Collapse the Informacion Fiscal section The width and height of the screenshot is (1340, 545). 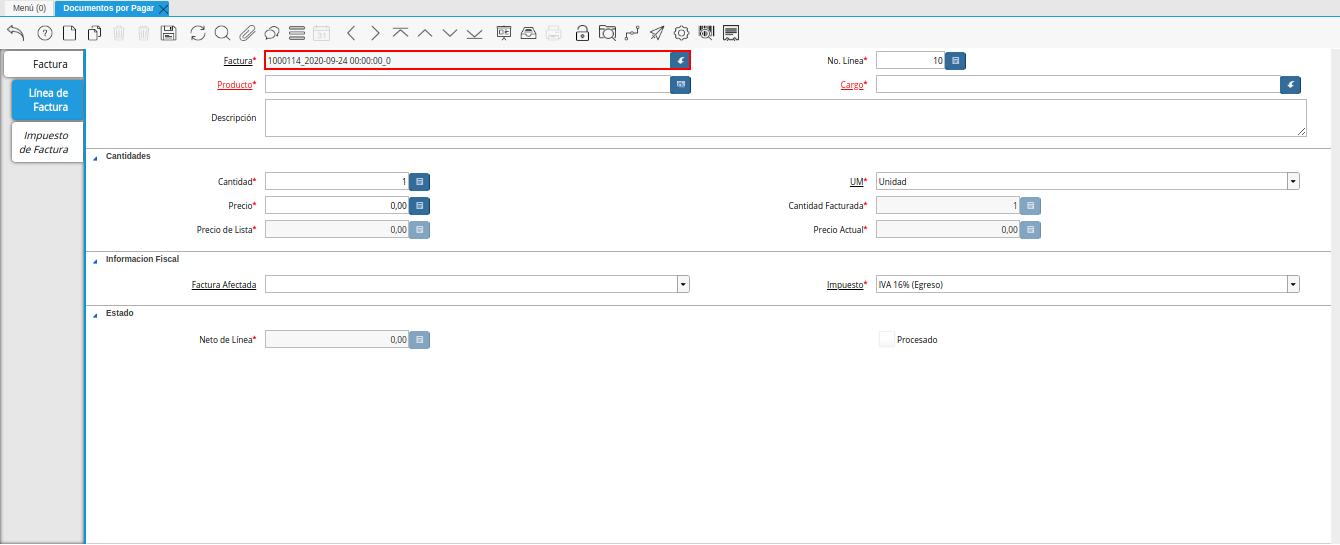pyautogui.click(x=96, y=260)
